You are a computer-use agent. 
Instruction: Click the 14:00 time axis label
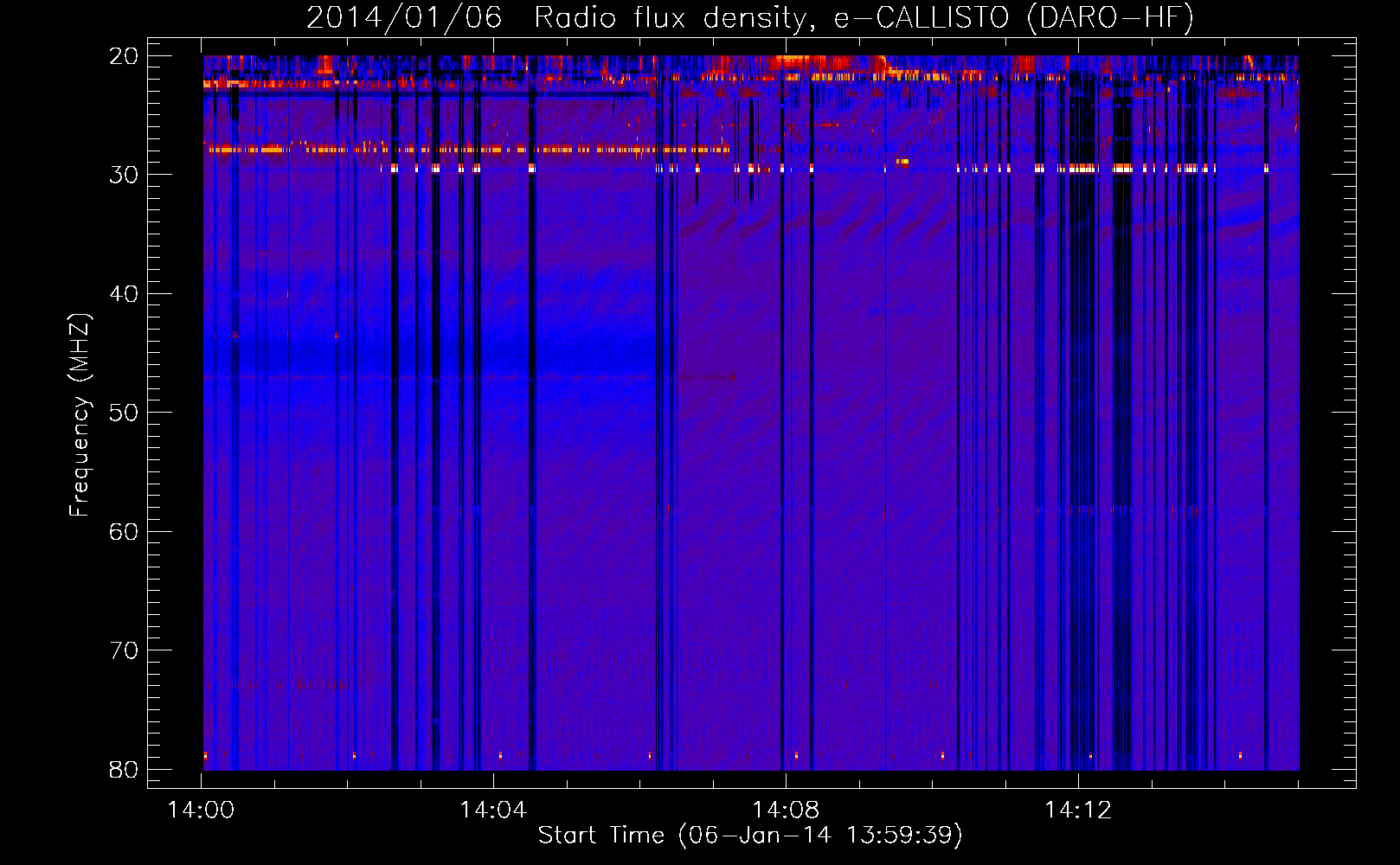[x=201, y=811]
